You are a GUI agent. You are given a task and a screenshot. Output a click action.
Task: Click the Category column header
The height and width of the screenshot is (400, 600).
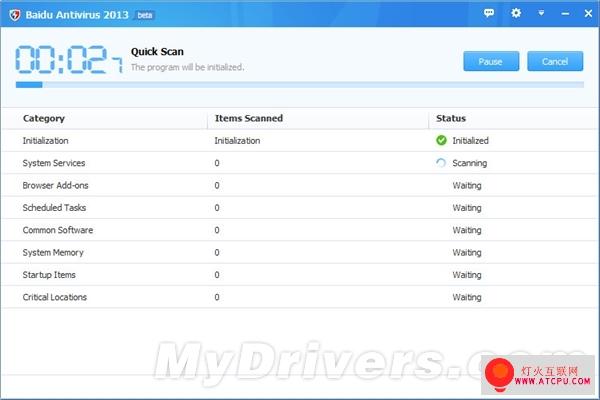point(44,118)
